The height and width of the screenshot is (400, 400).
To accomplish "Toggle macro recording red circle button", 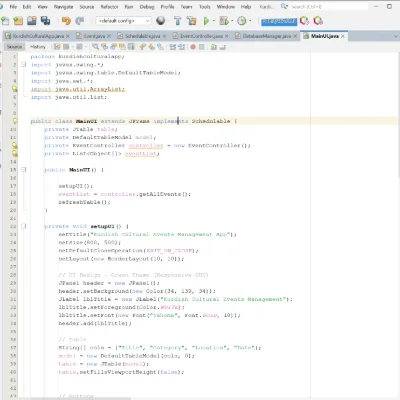I will pos(193,47).
